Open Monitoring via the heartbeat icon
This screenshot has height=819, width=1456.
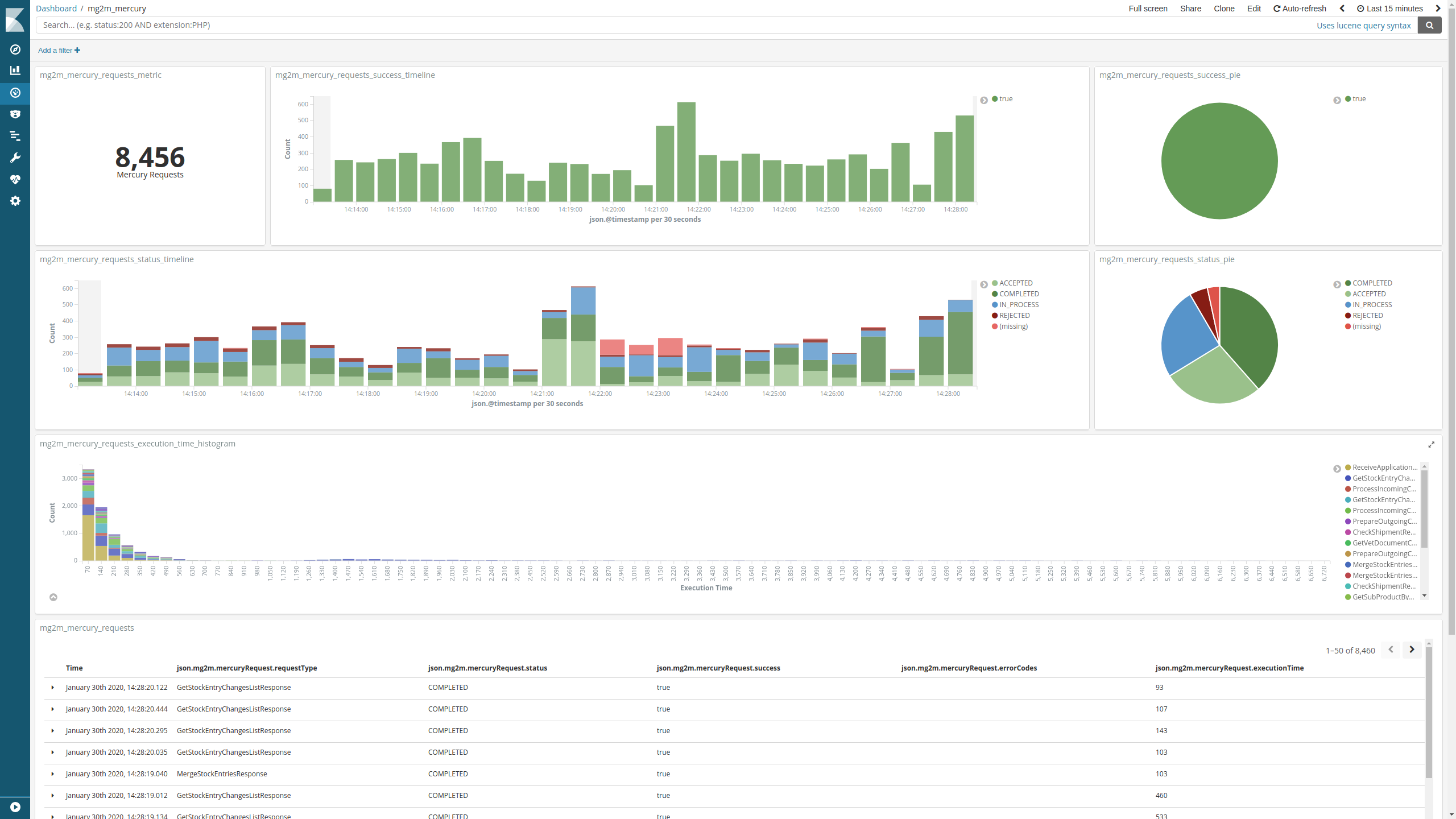point(15,179)
